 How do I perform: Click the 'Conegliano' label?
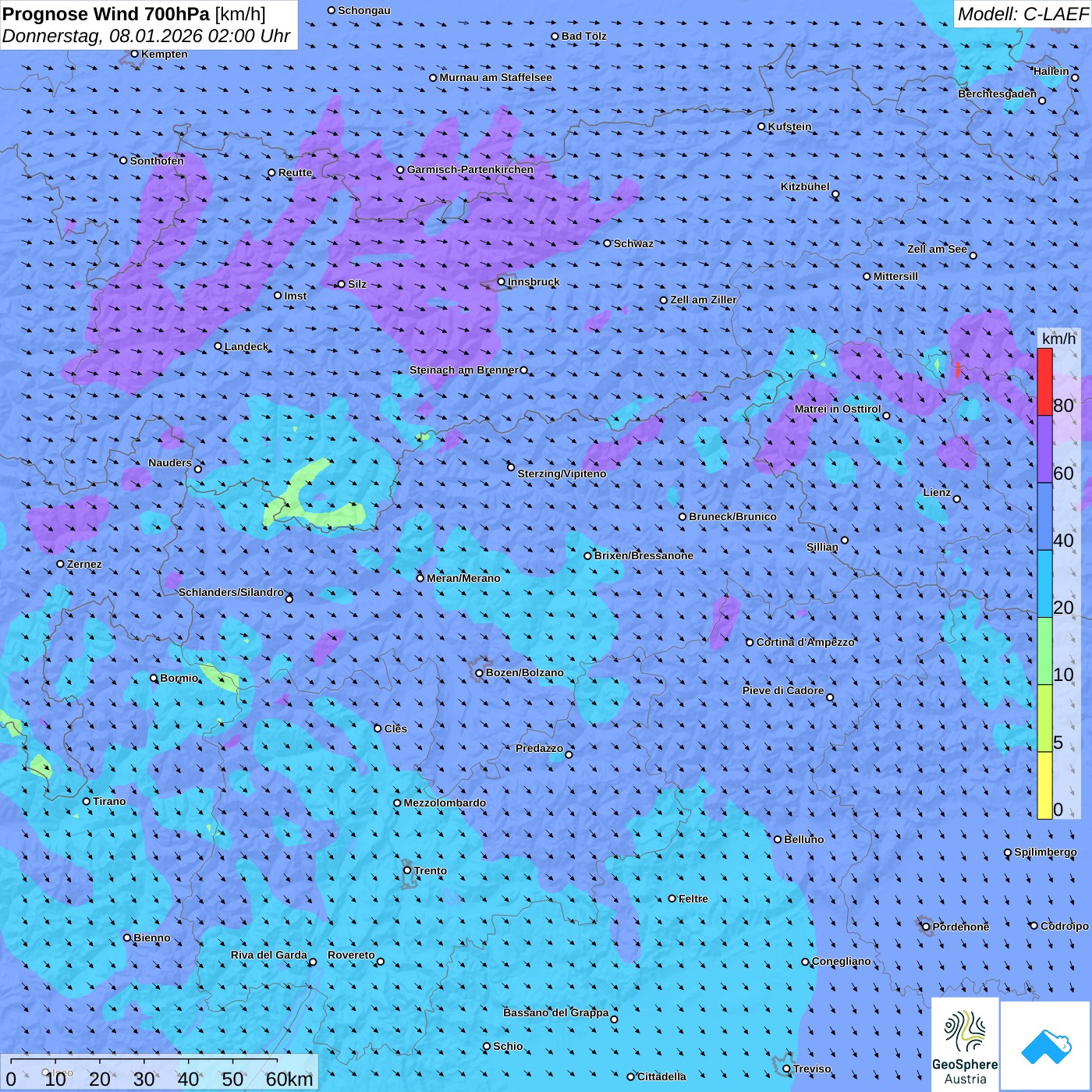[x=841, y=961]
